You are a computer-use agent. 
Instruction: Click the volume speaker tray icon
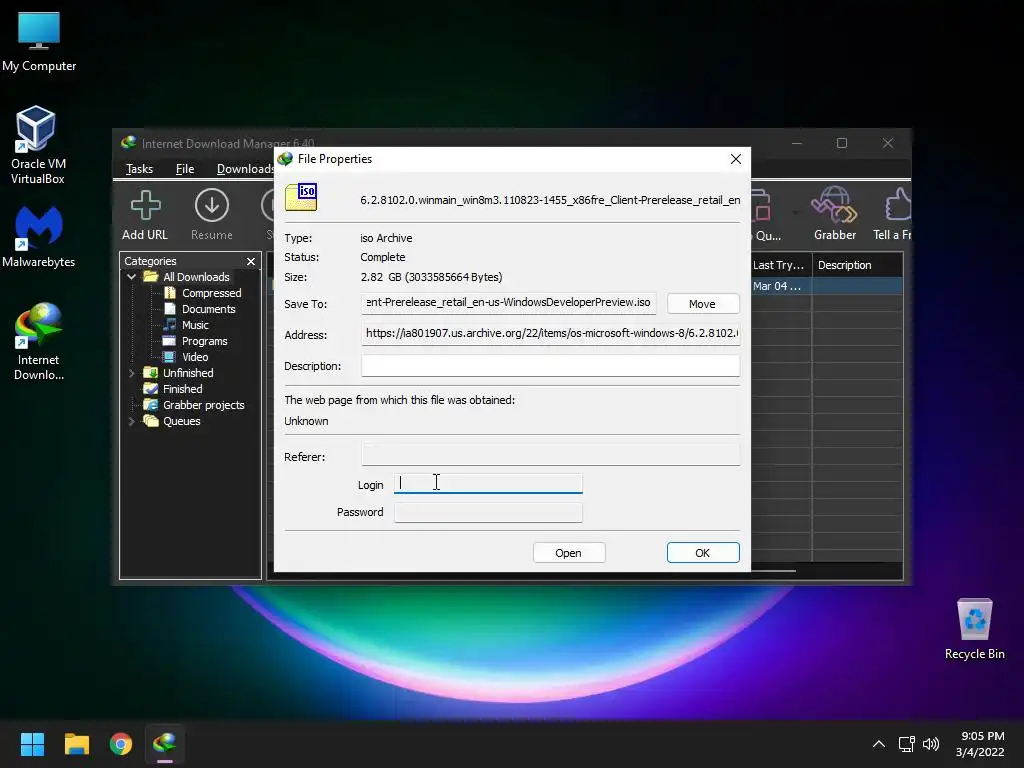931,744
